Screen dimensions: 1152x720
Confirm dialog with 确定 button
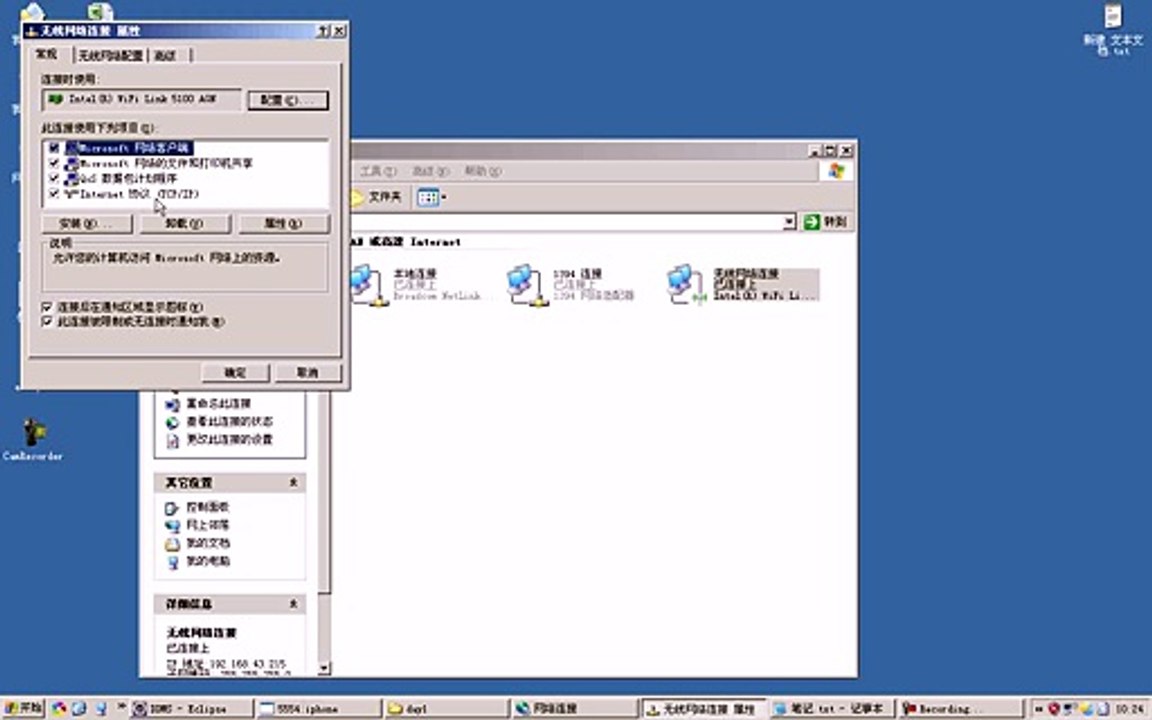click(x=235, y=372)
